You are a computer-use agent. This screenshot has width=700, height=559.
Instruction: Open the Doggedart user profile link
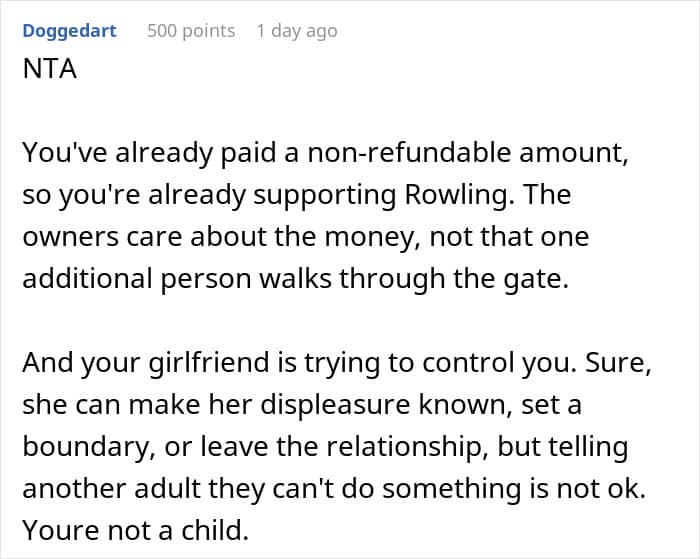(70, 31)
